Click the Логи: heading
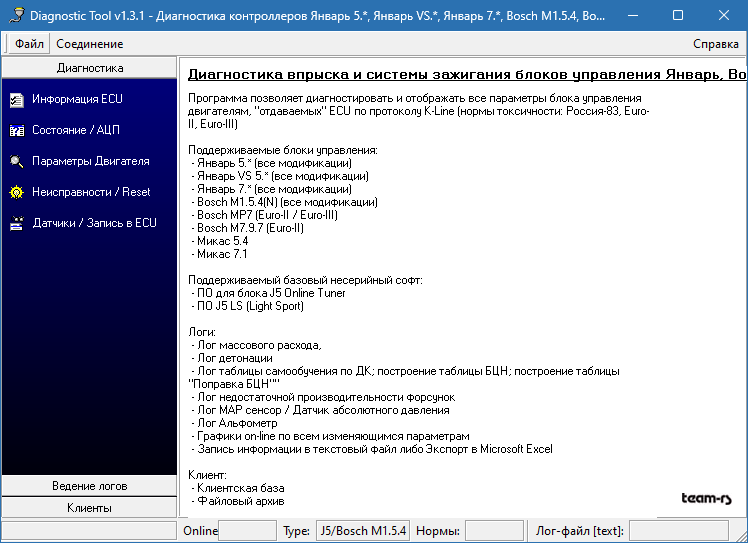The height and width of the screenshot is (543, 748). tap(202, 332)
